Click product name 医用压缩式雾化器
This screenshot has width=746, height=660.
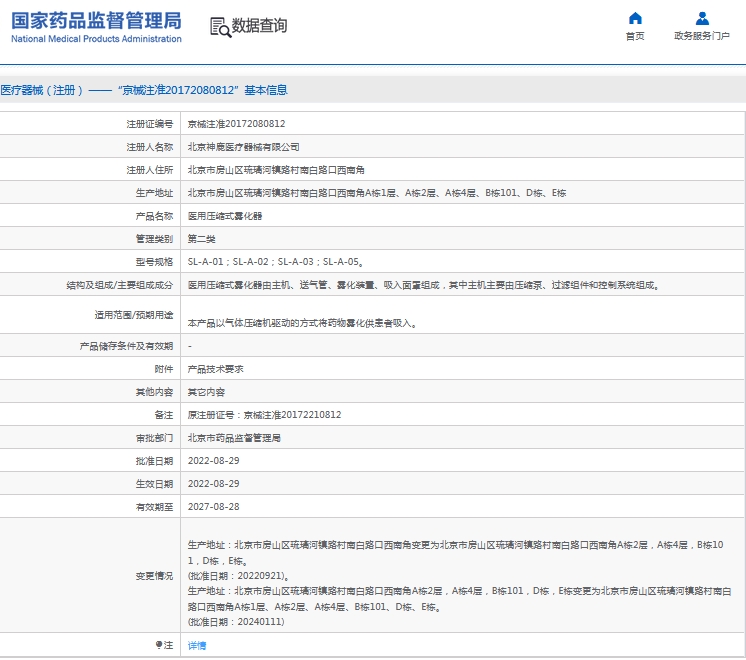(225, 216)
